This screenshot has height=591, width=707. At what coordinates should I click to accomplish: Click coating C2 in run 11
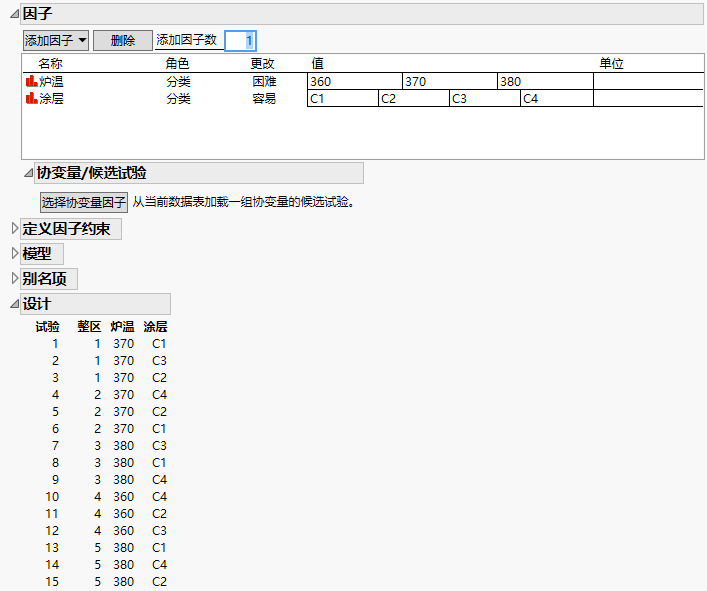coord(159,513)
